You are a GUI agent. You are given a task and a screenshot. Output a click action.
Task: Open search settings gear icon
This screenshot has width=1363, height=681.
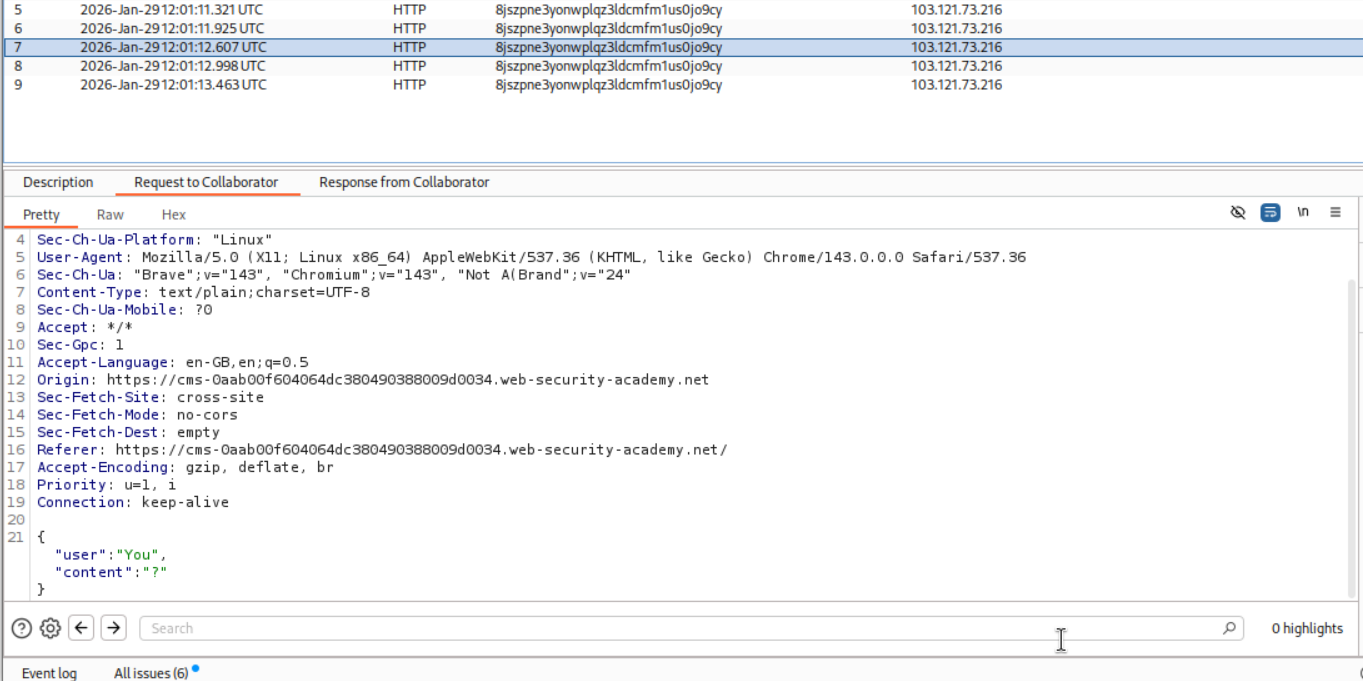coord(50,628)
